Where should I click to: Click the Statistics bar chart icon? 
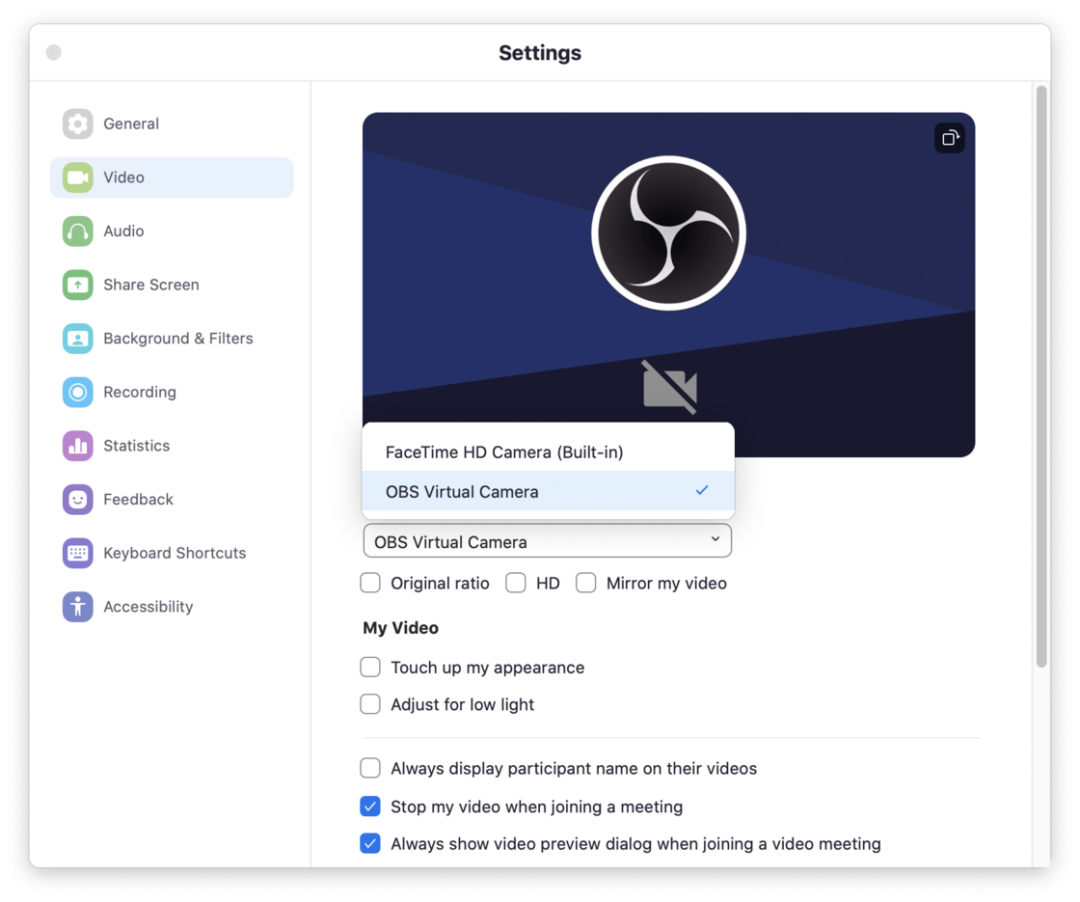[77, 446]
